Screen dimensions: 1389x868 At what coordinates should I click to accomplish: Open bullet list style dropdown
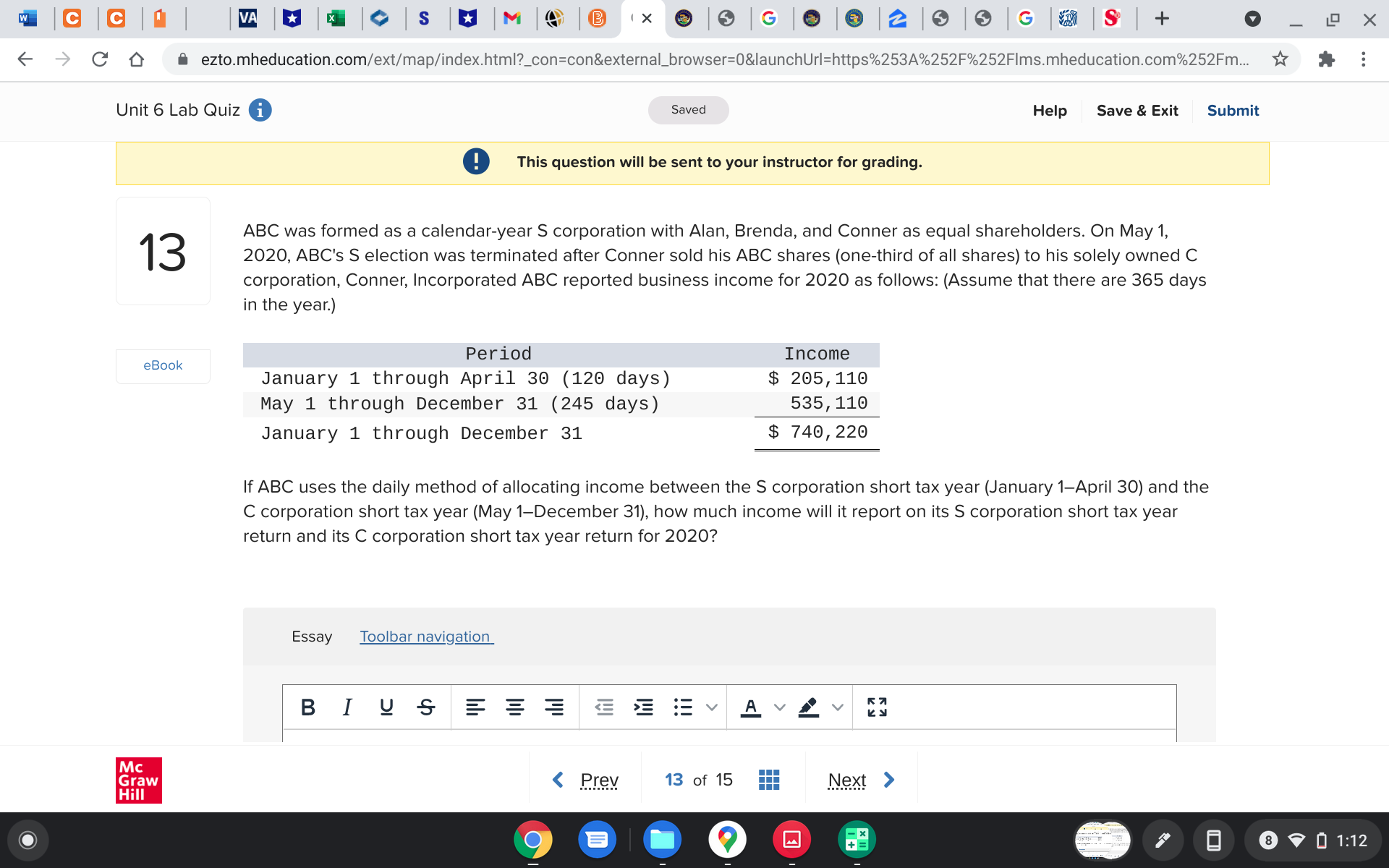(x=712, y=707)
